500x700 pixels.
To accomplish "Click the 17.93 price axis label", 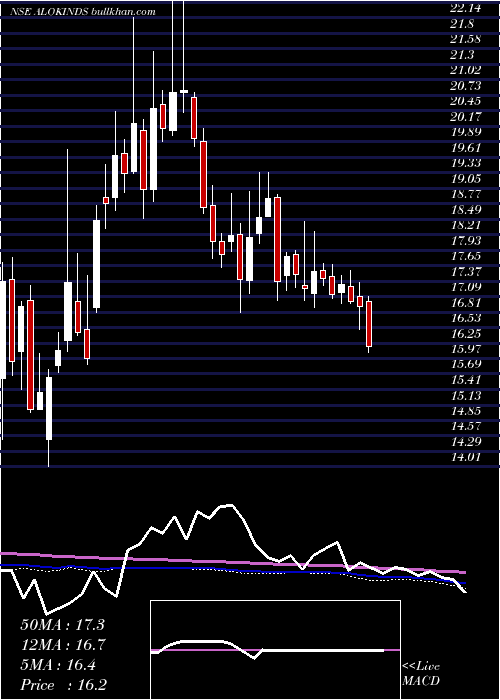I will [x=466, y=241].
